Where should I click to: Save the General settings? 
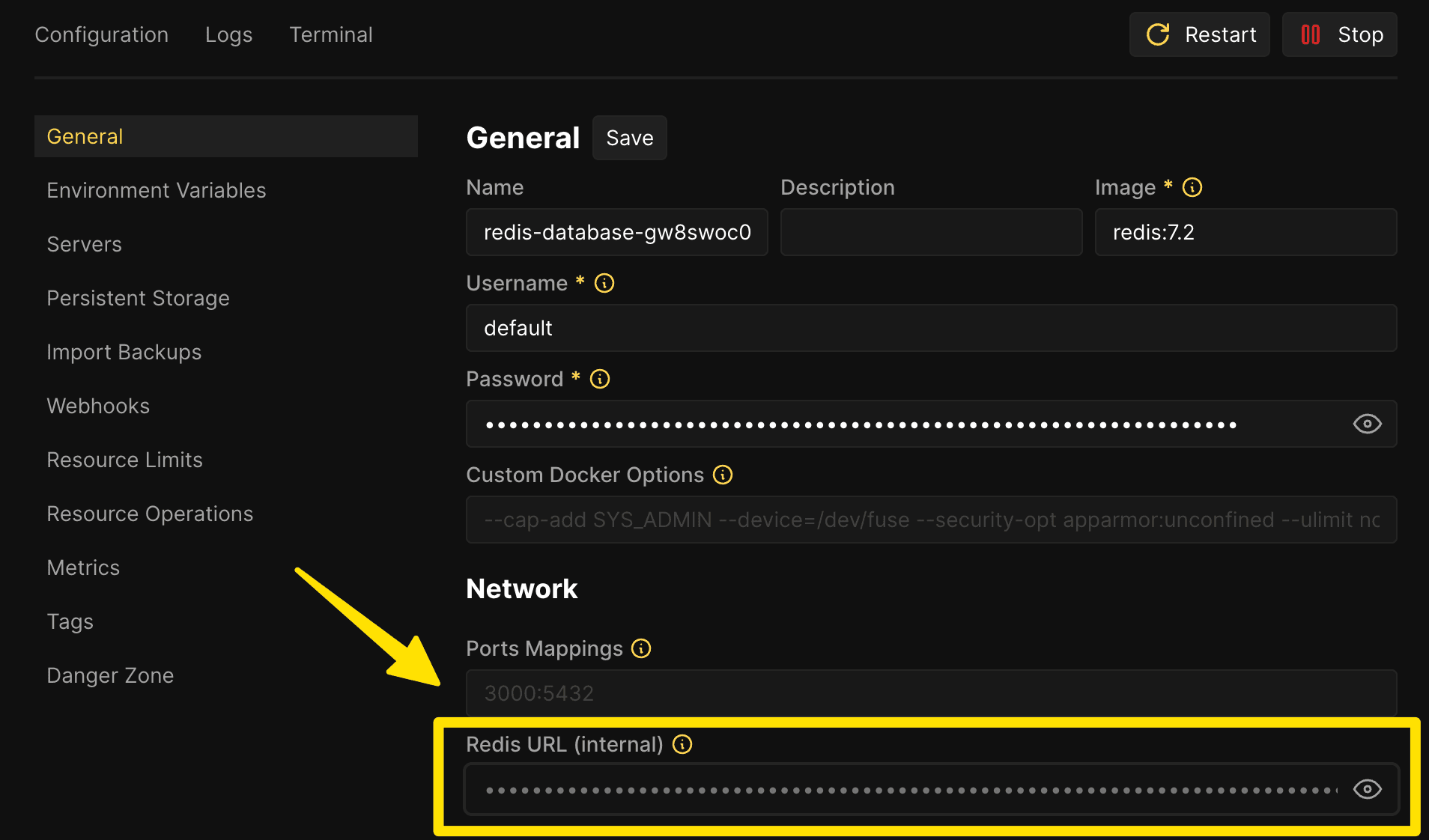click(630, 138)
